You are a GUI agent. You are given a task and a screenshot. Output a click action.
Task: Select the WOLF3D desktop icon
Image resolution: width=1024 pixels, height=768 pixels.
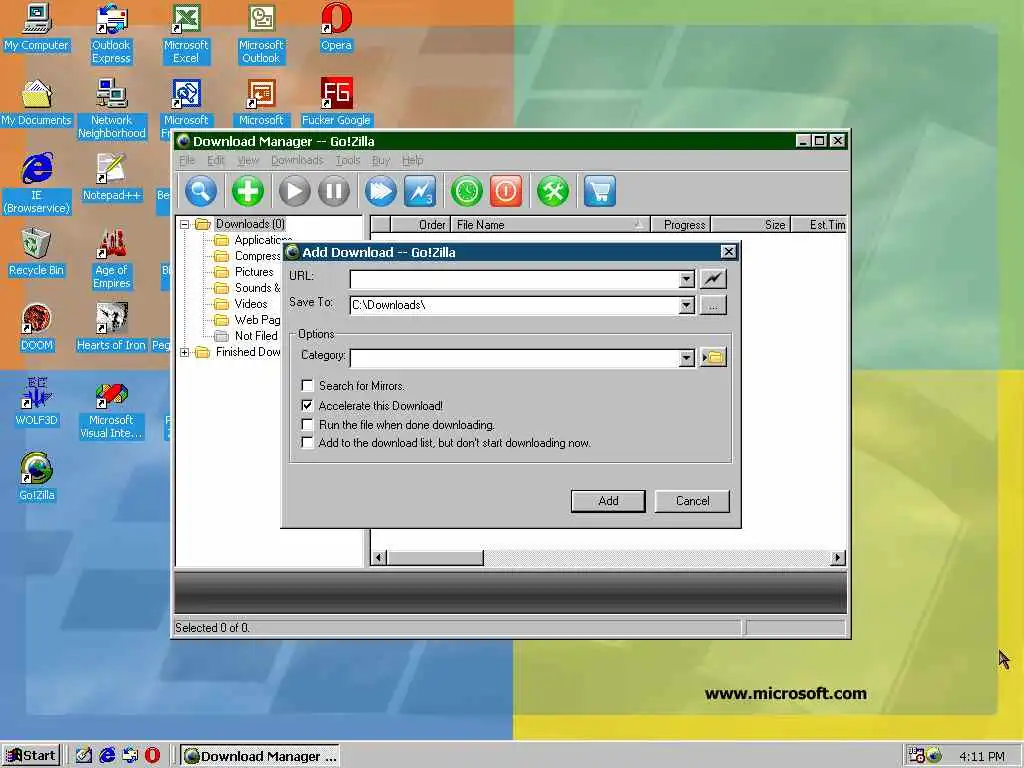tap(37, 402)
